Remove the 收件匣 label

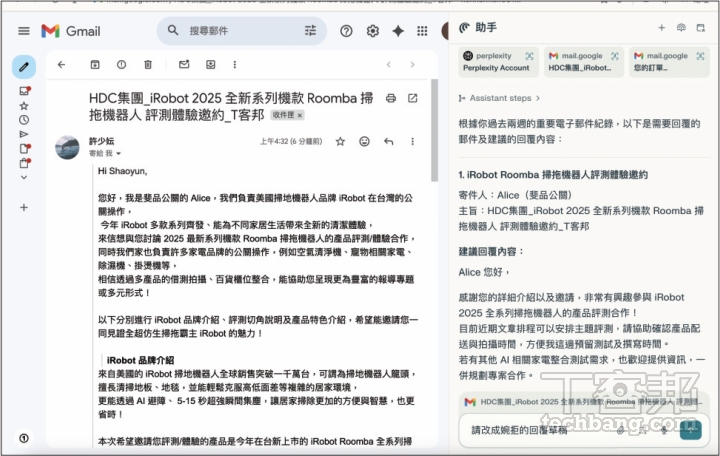(x=300, y=115)
